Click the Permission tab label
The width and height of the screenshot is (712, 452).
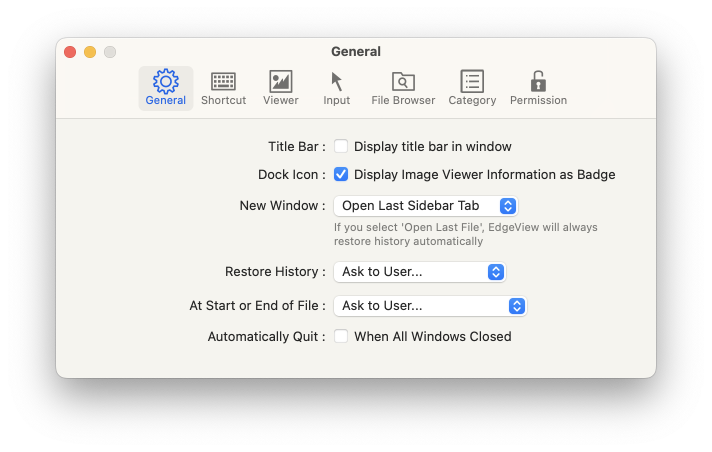[539, 100]
